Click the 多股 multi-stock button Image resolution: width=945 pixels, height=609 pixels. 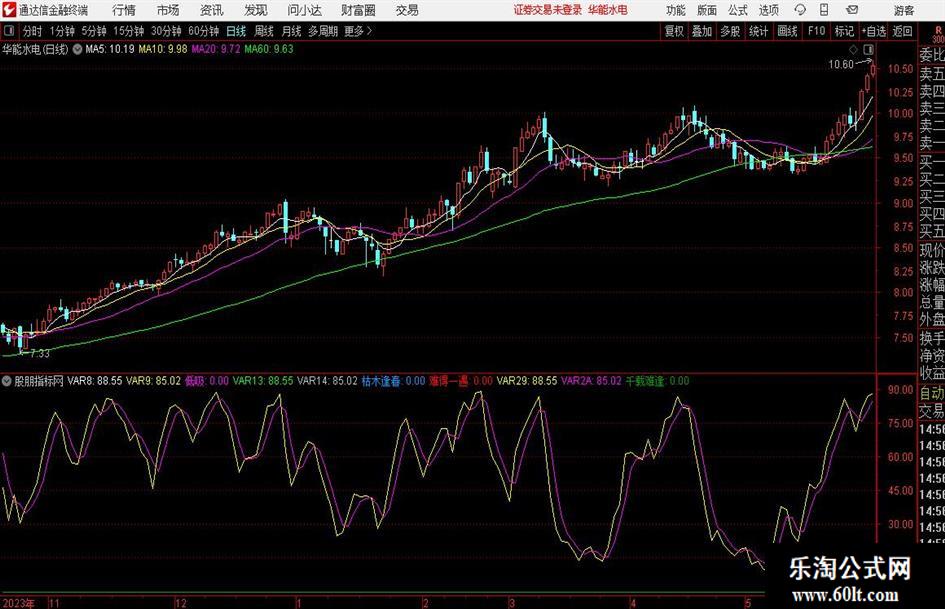click(730, 31)
